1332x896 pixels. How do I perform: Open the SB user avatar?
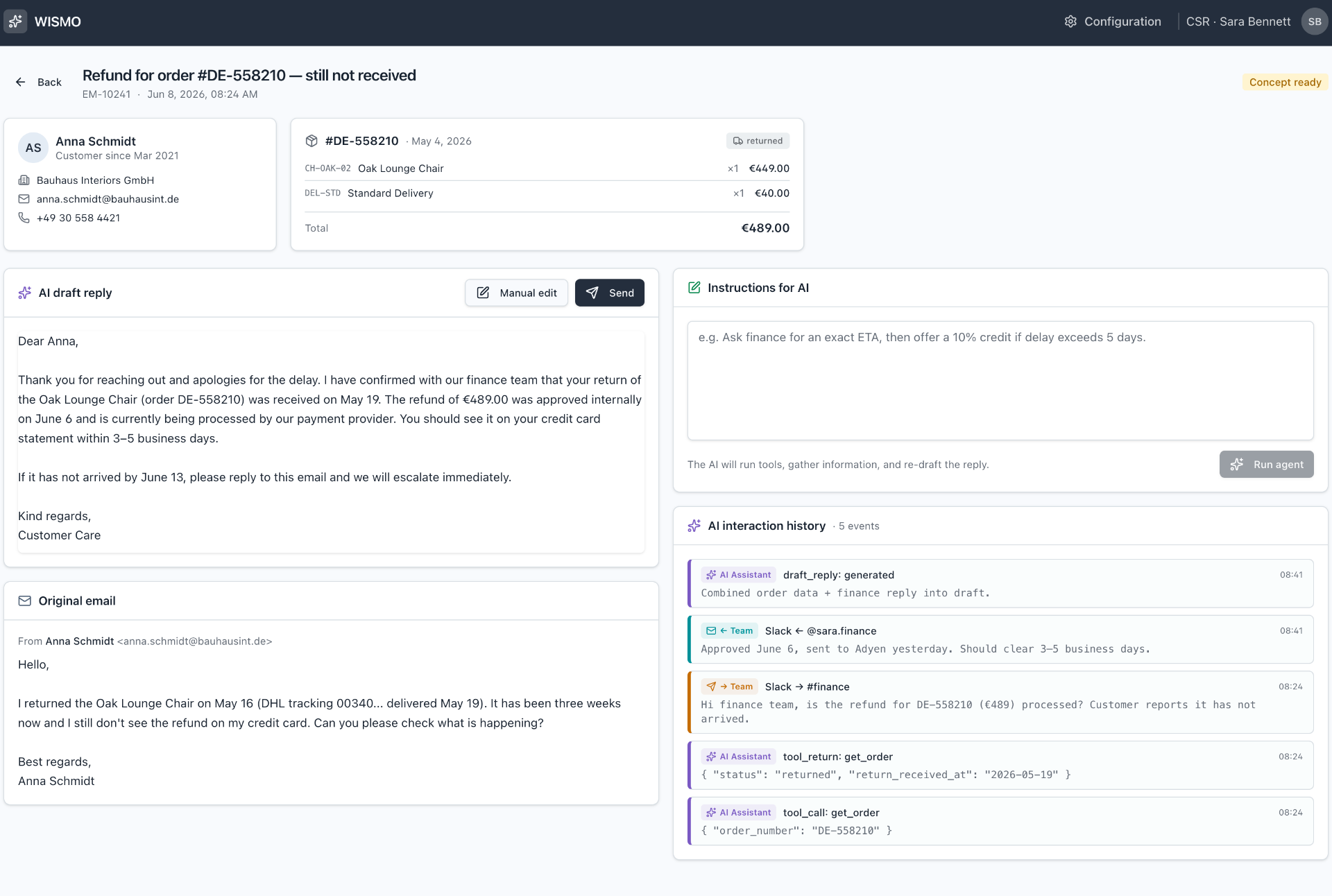point(1314,21)
